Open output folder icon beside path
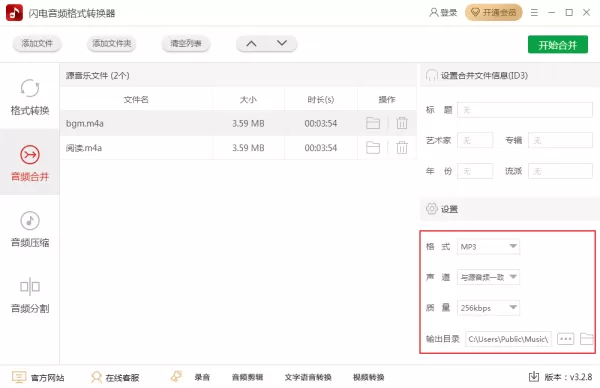600x388 pixels. [x=587, y=339]
